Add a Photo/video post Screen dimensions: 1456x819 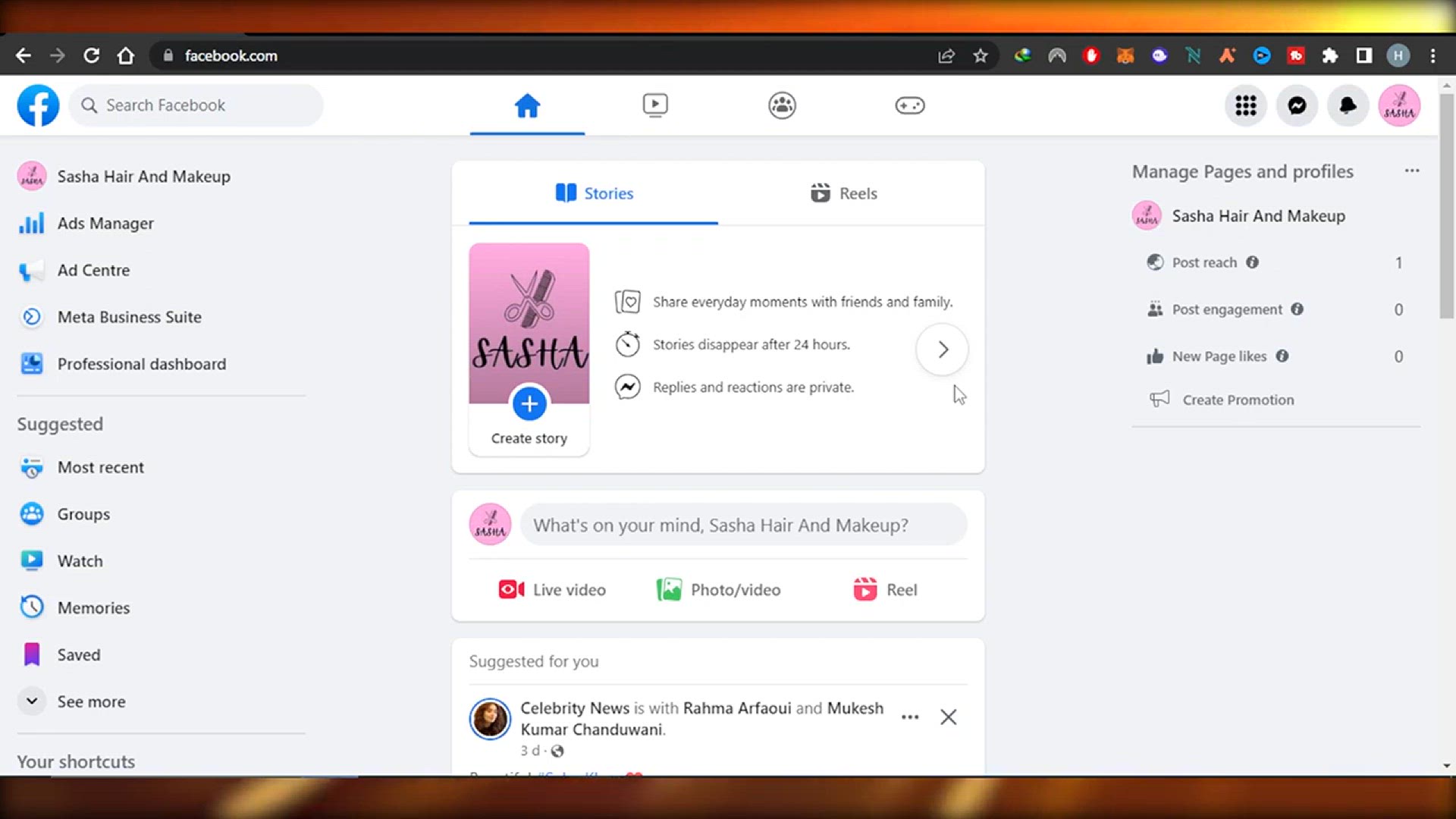pos(718,590)
